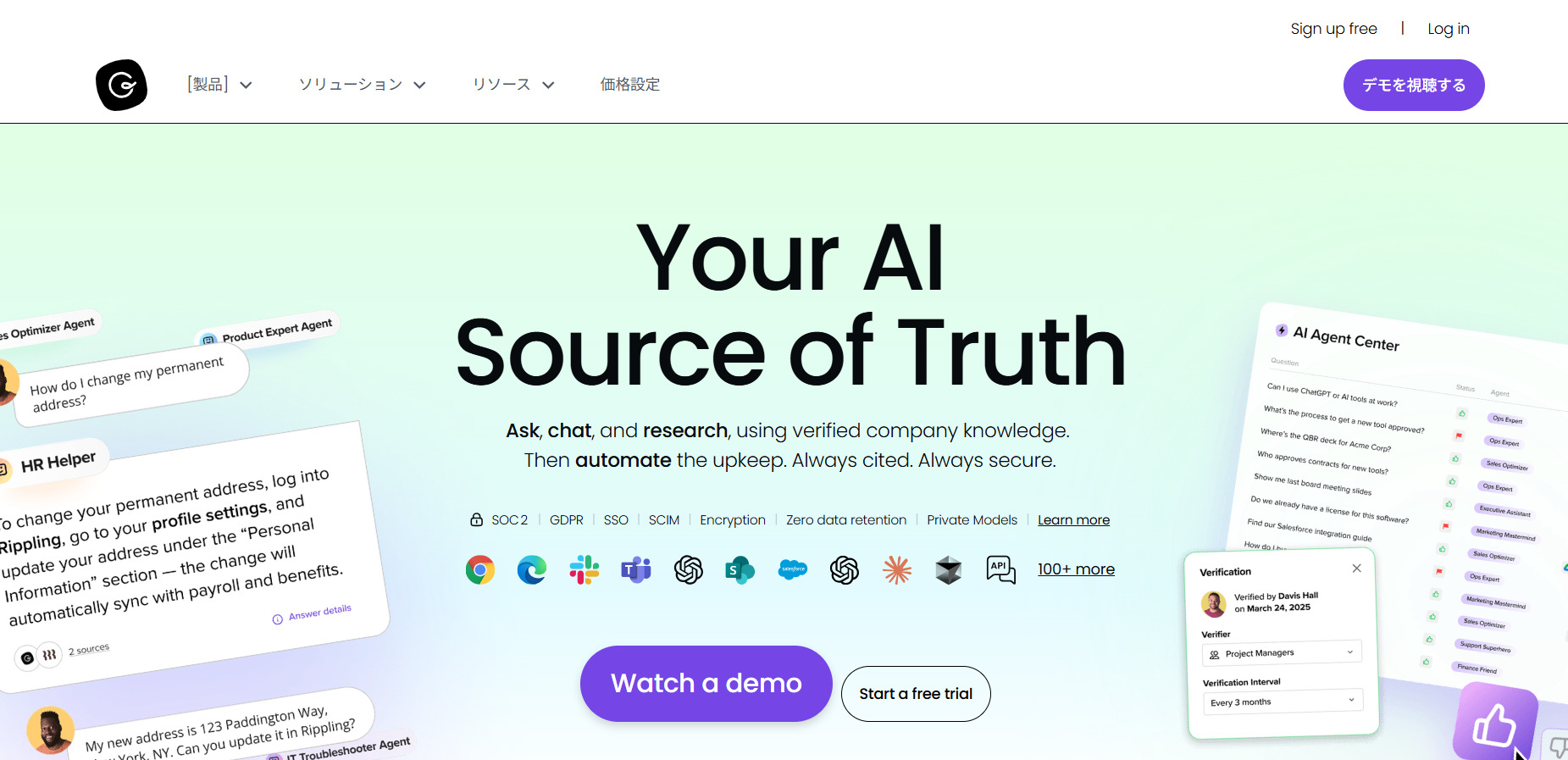The width and height of the screenshot is (1568, 760).
Task: Open the 価格設定 menu item
Action: point(630,85)
